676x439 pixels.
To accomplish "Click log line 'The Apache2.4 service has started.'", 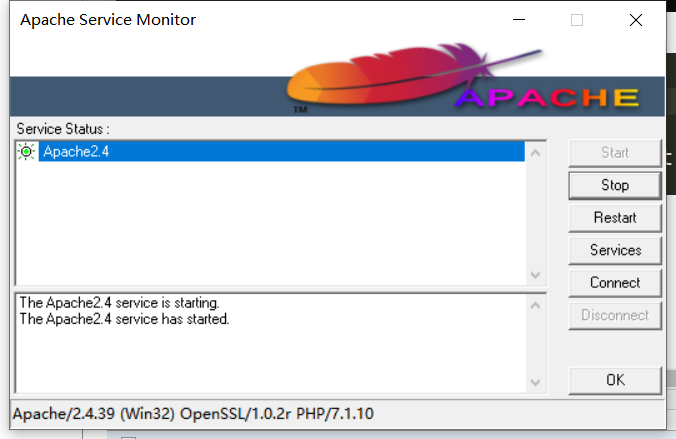I will pyautogui.click(x=124, y=319).
